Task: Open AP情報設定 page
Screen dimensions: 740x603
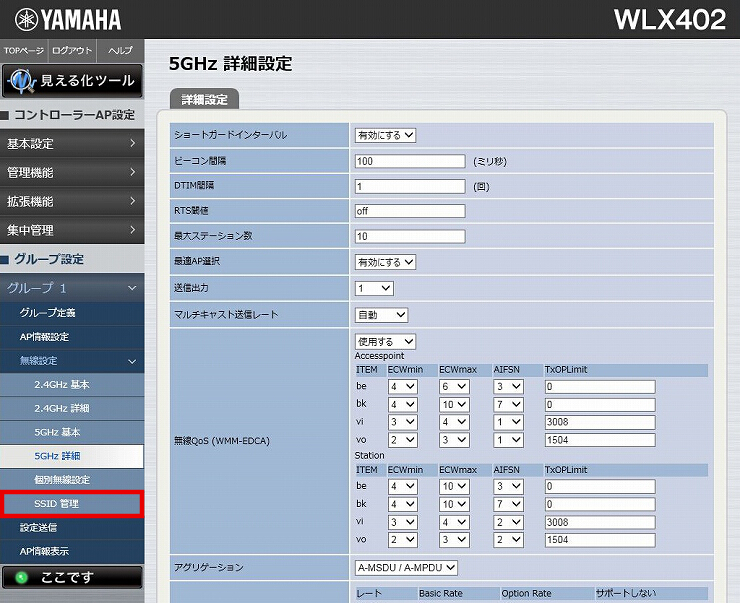Action: 72,337
